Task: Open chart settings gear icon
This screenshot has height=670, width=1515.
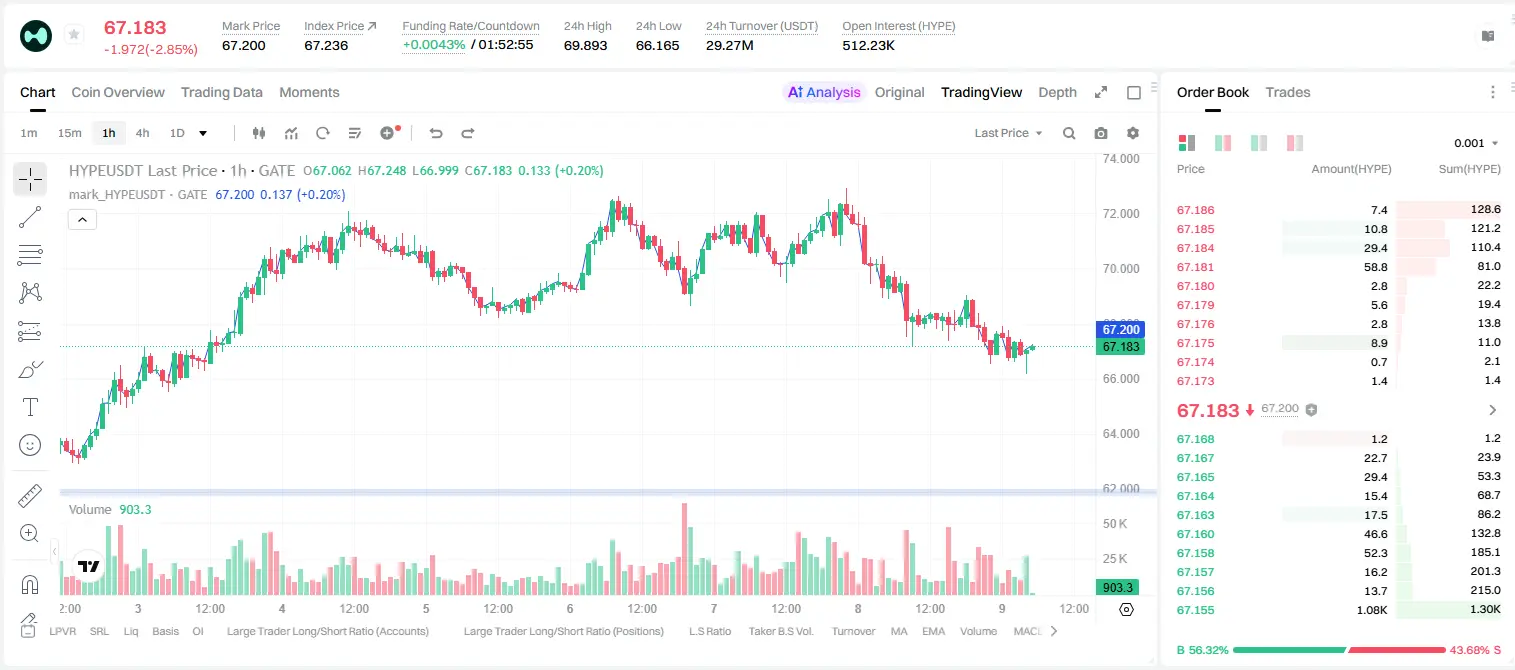Action: point(1133,133)
